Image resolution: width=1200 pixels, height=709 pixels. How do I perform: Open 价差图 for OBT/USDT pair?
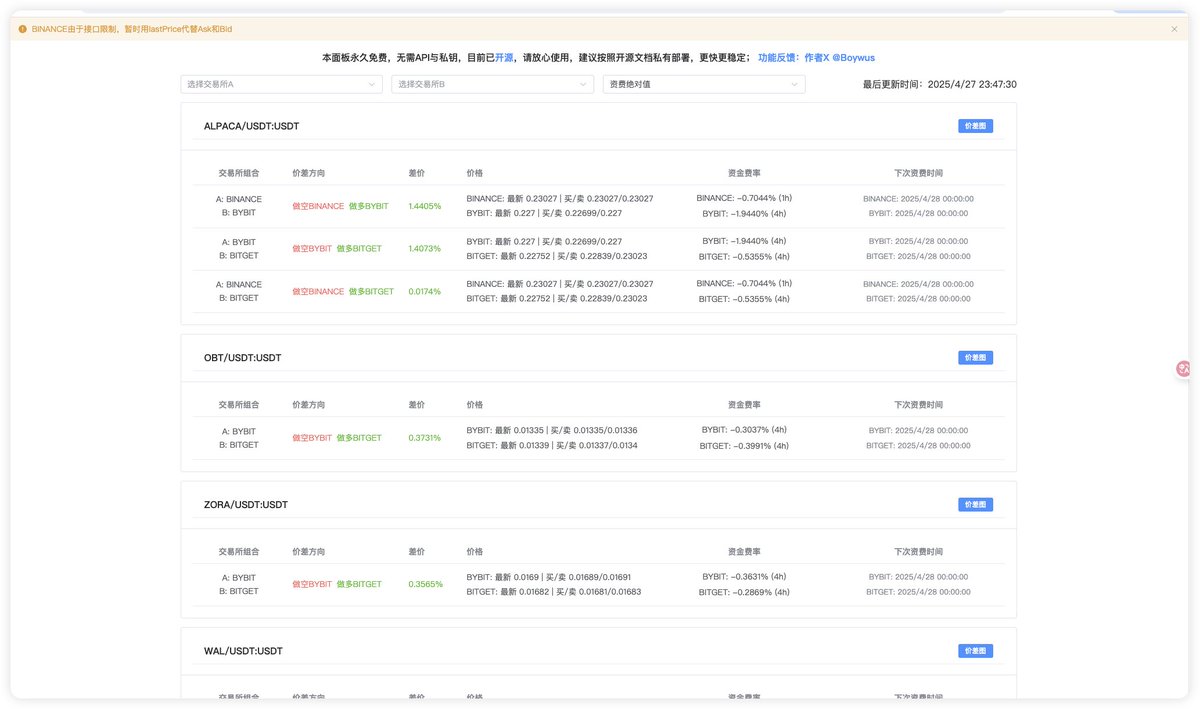(x=975, y=357)
